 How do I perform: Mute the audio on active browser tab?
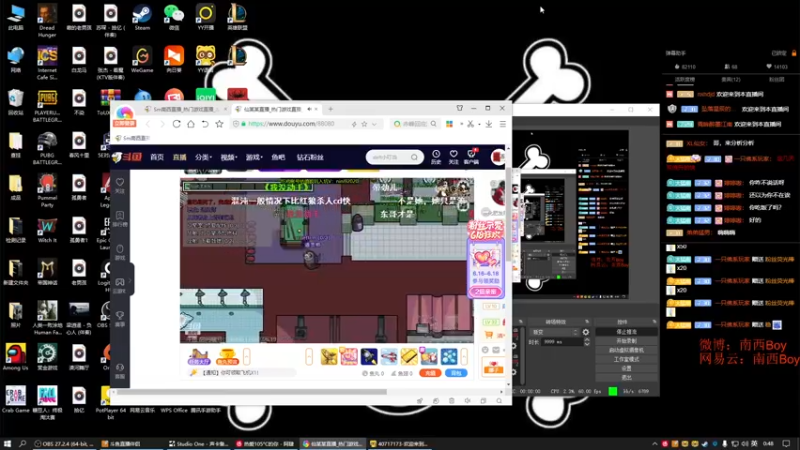309,109
